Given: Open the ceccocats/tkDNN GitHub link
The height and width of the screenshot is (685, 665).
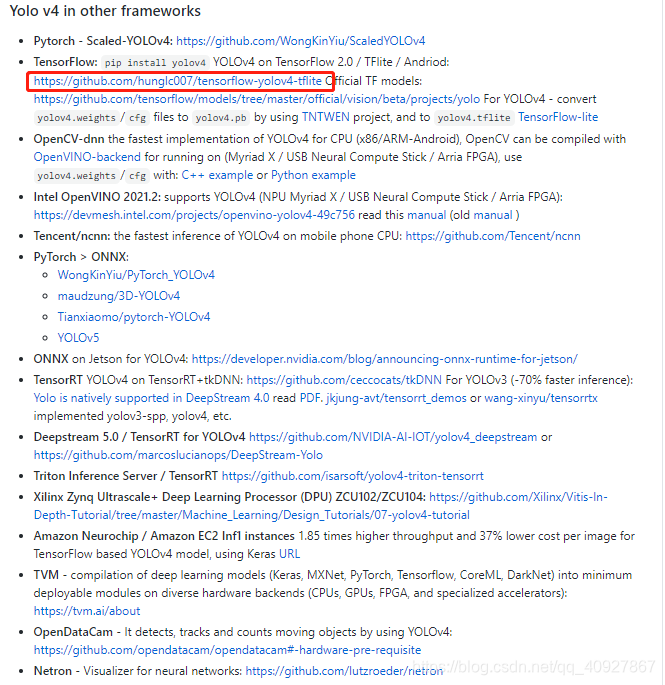Looking at the screenshot, I should tap(344, 380).
